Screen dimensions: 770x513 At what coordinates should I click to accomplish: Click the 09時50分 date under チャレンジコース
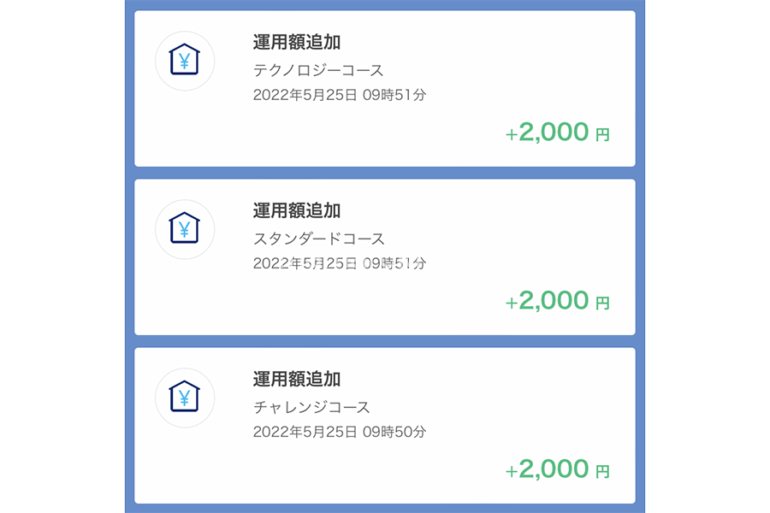340,432
